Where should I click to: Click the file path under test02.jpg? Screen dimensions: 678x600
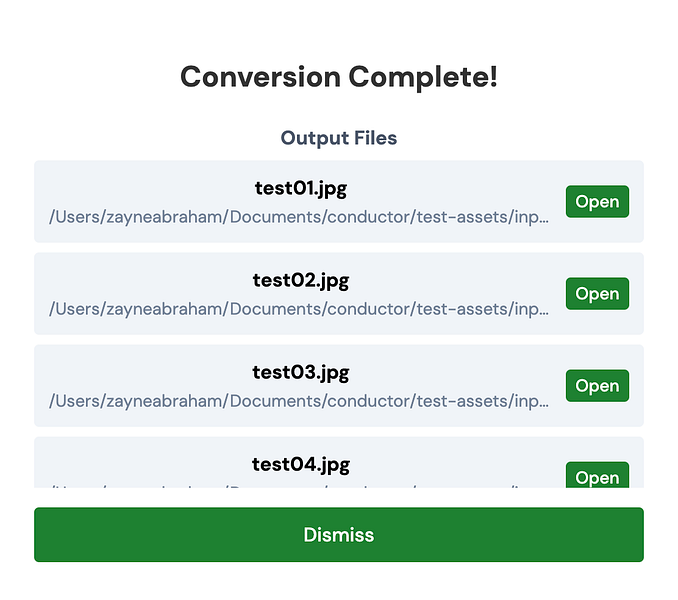tap(299, 309)
